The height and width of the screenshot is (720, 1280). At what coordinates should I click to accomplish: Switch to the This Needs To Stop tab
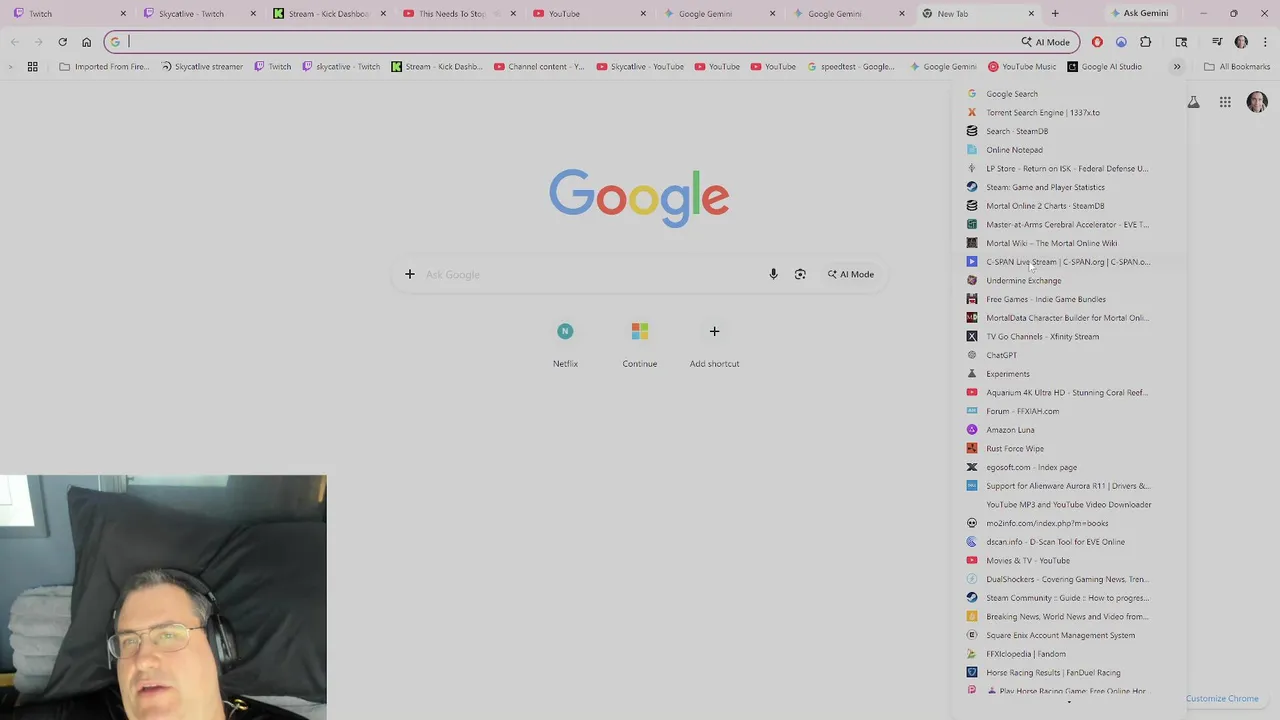[x=460, y=14]
